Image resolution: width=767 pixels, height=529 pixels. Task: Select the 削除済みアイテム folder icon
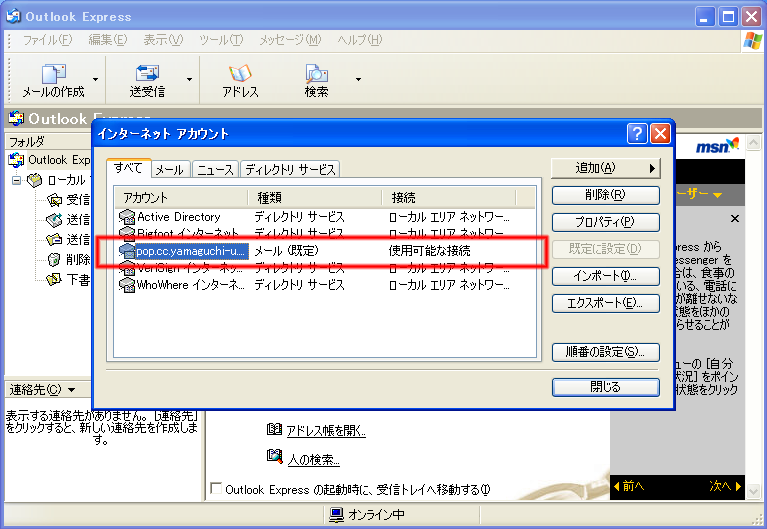pos(54,260)
